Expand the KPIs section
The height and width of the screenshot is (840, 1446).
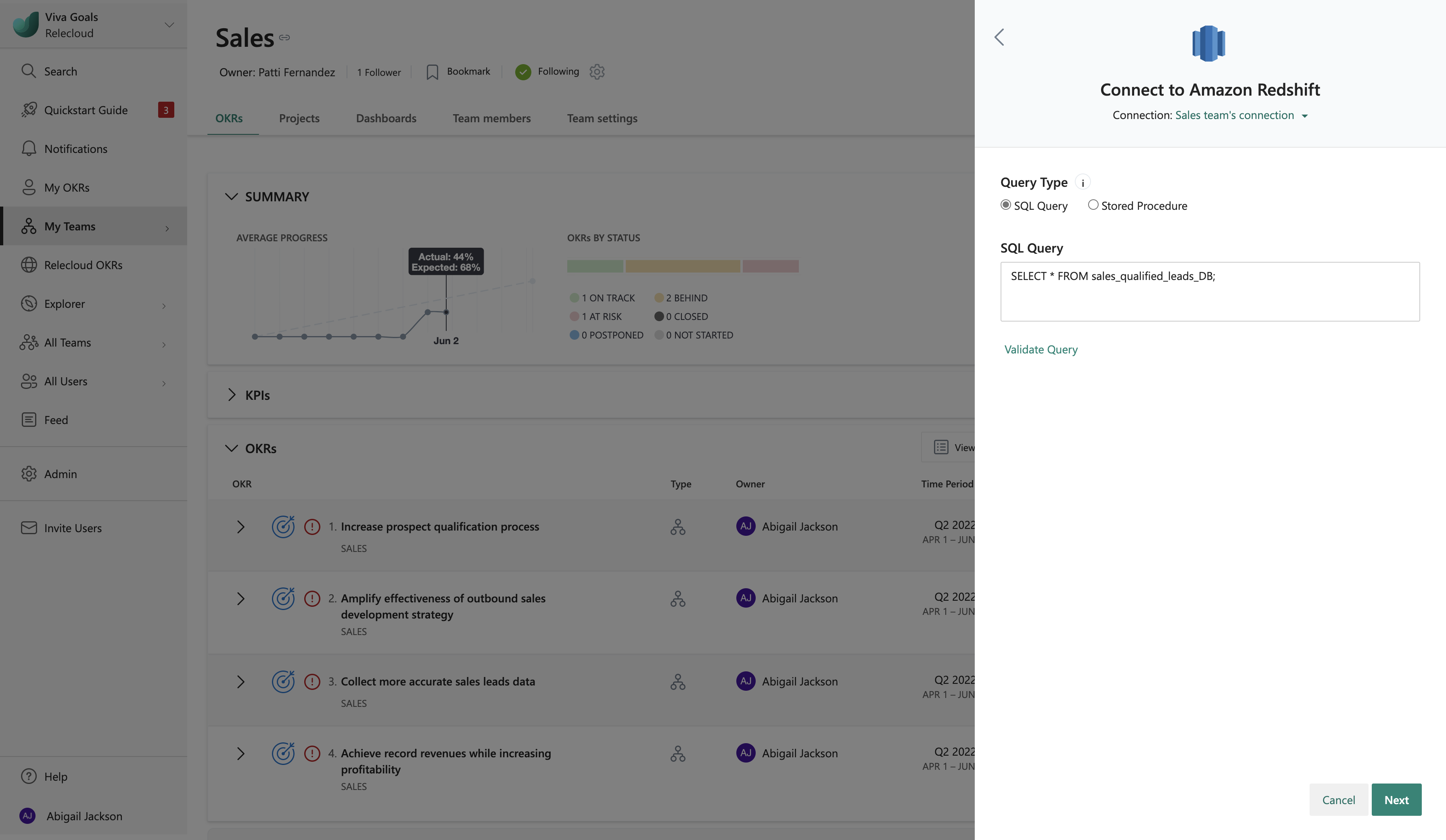pos(232,395)
